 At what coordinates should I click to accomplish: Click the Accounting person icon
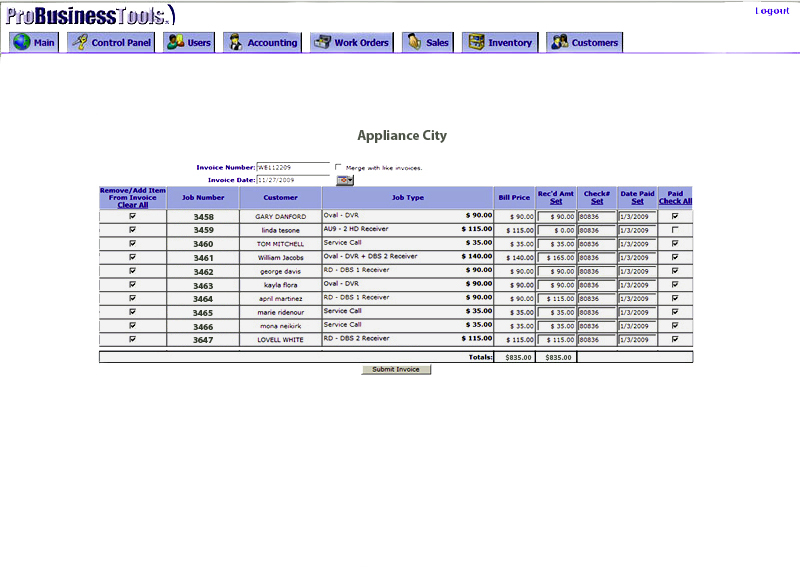235,42
